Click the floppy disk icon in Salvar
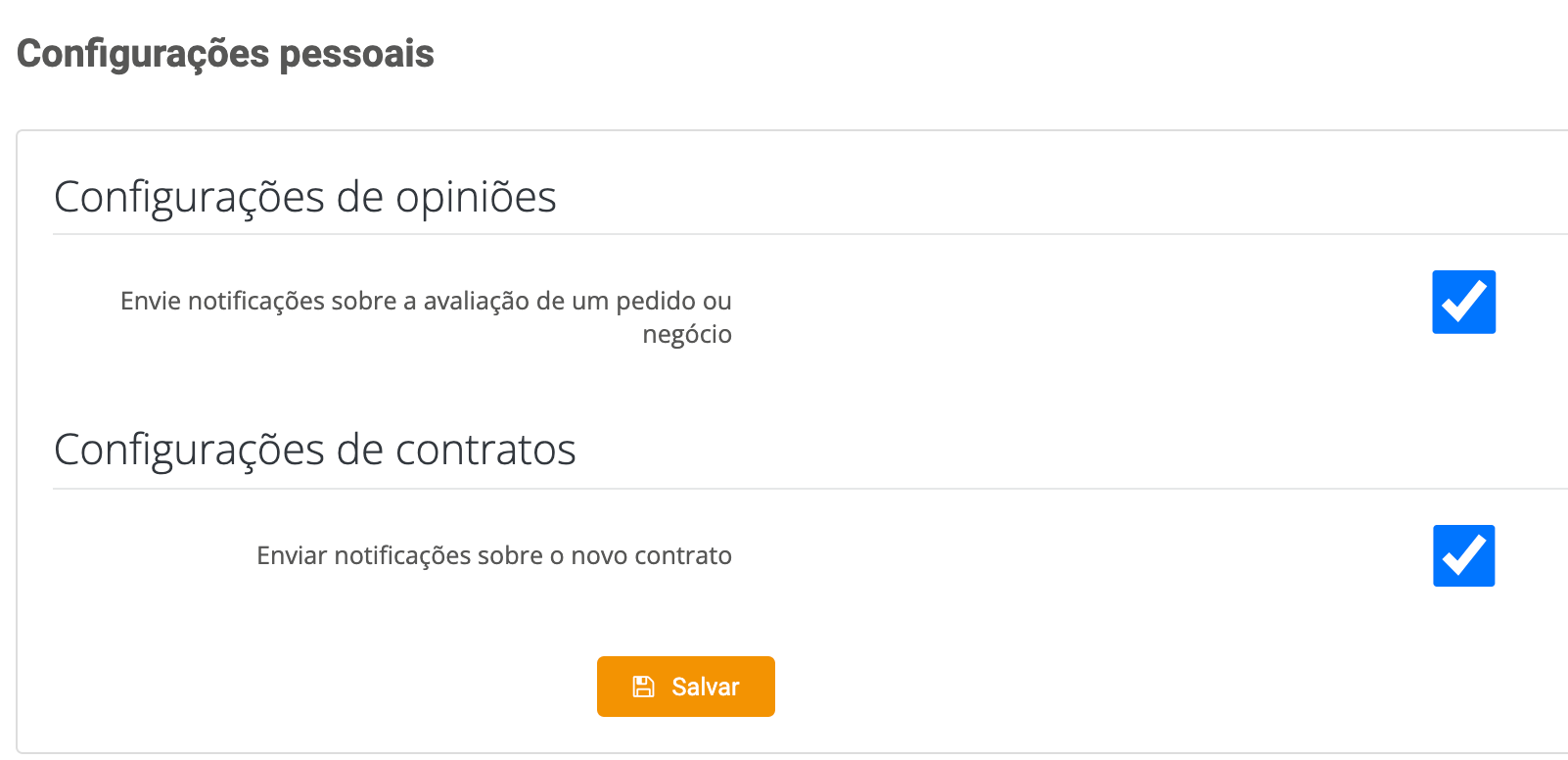This screenshot has width=1568, height=760. [x=643, y=687]
